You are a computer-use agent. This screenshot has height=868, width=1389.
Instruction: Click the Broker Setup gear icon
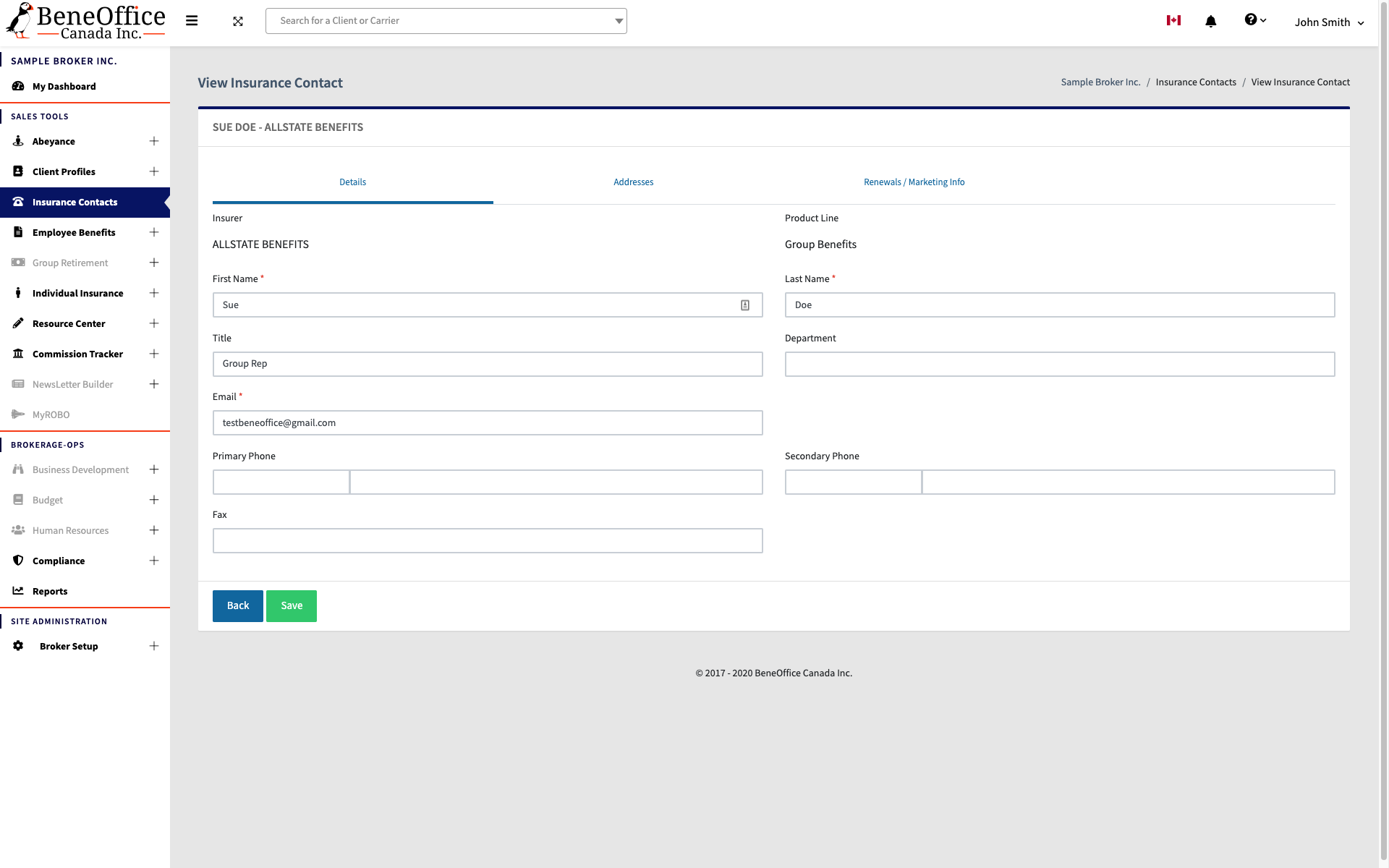pyautogui.click(x=18, y=646)
